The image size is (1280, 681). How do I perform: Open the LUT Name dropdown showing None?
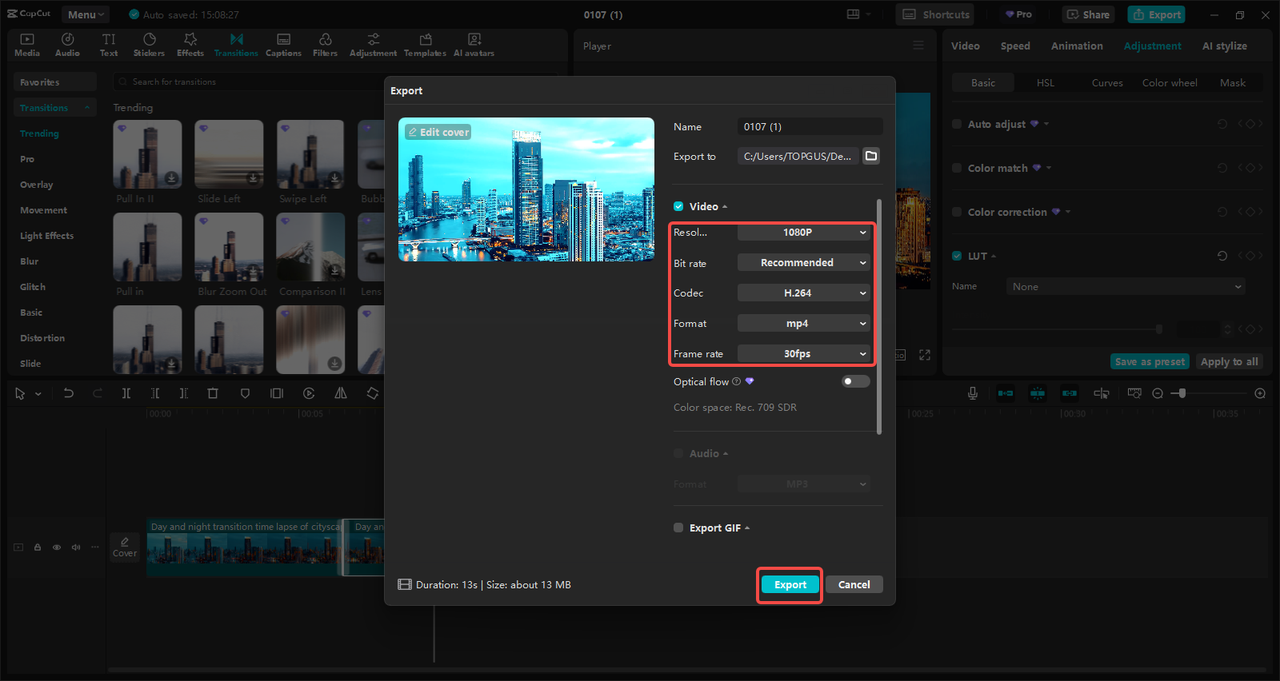pos(1125,286)
